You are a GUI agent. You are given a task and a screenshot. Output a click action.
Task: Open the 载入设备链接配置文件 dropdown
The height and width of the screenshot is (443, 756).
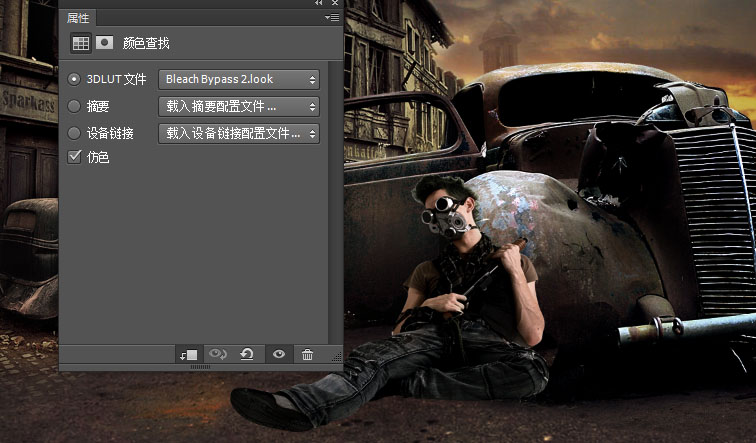[x=238, y=132]
